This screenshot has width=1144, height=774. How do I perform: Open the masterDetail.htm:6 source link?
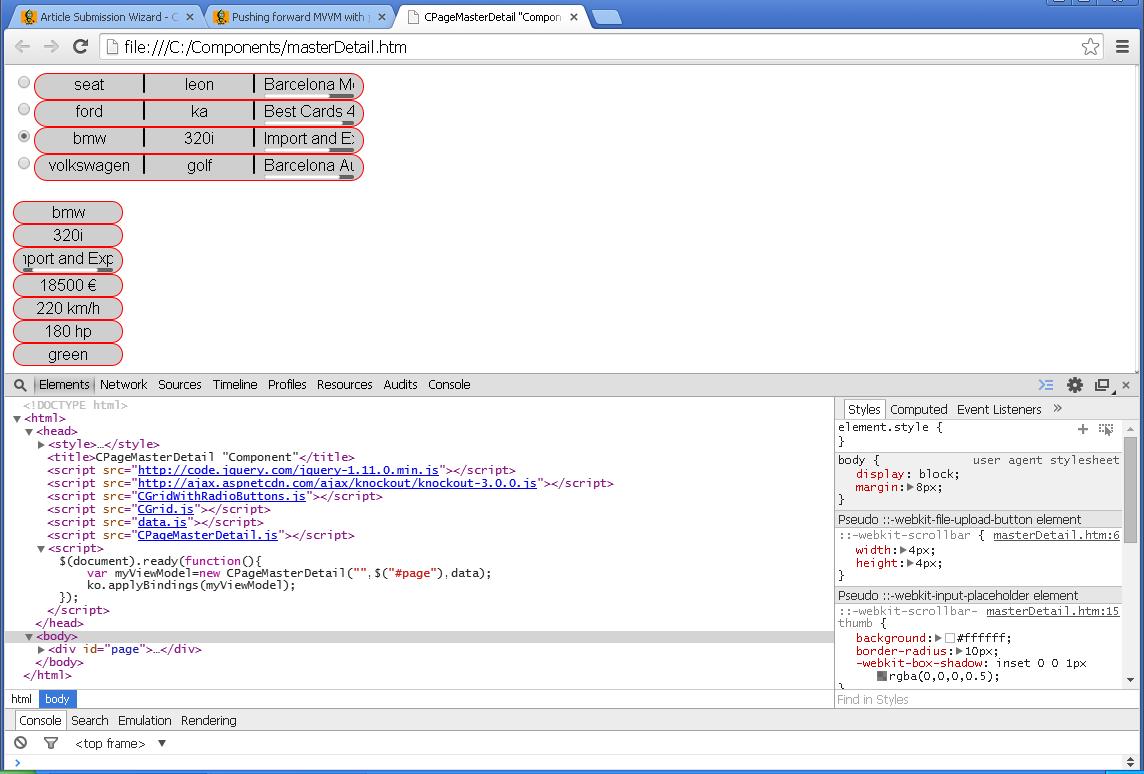pos(1056,535)
